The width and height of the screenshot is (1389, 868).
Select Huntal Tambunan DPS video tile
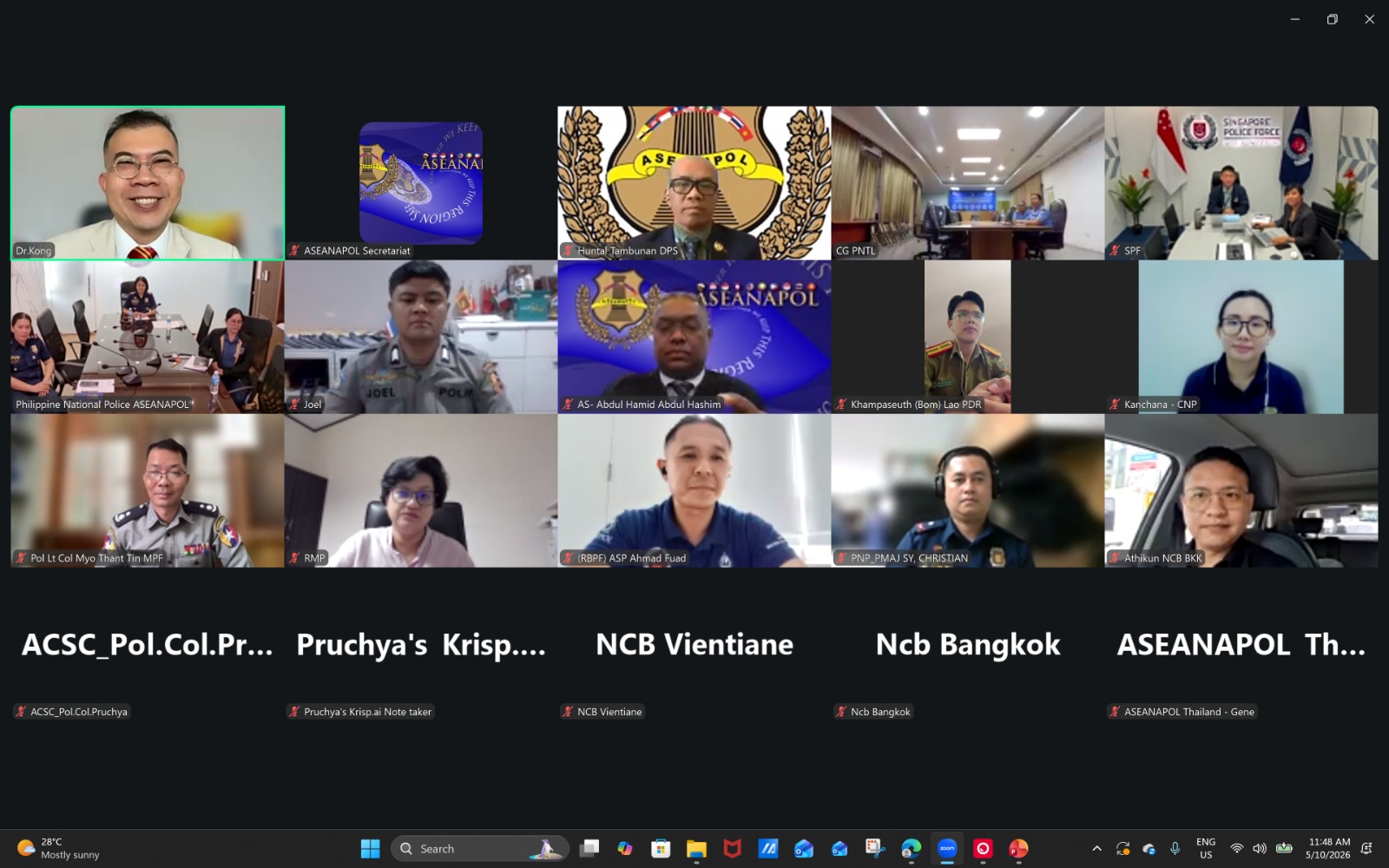tap(694, 183)
